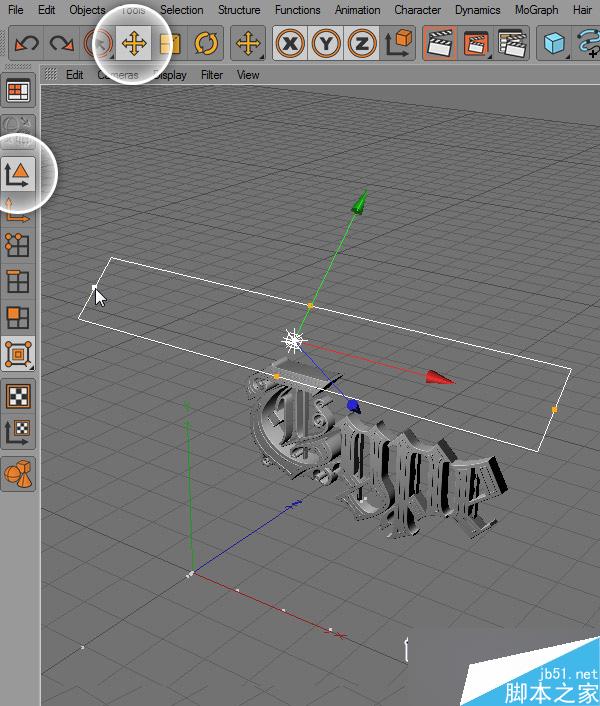
Task: Click the viewport panel grip handle
Action: tap(50, 74)
